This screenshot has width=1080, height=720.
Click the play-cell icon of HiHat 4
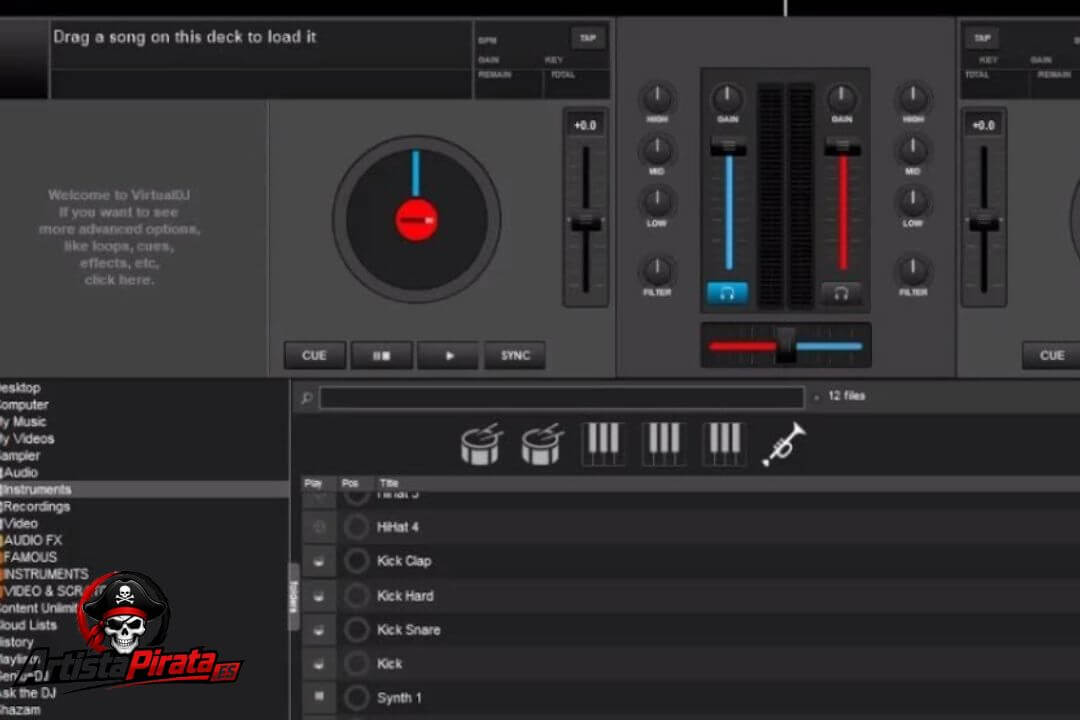[318, 527]
